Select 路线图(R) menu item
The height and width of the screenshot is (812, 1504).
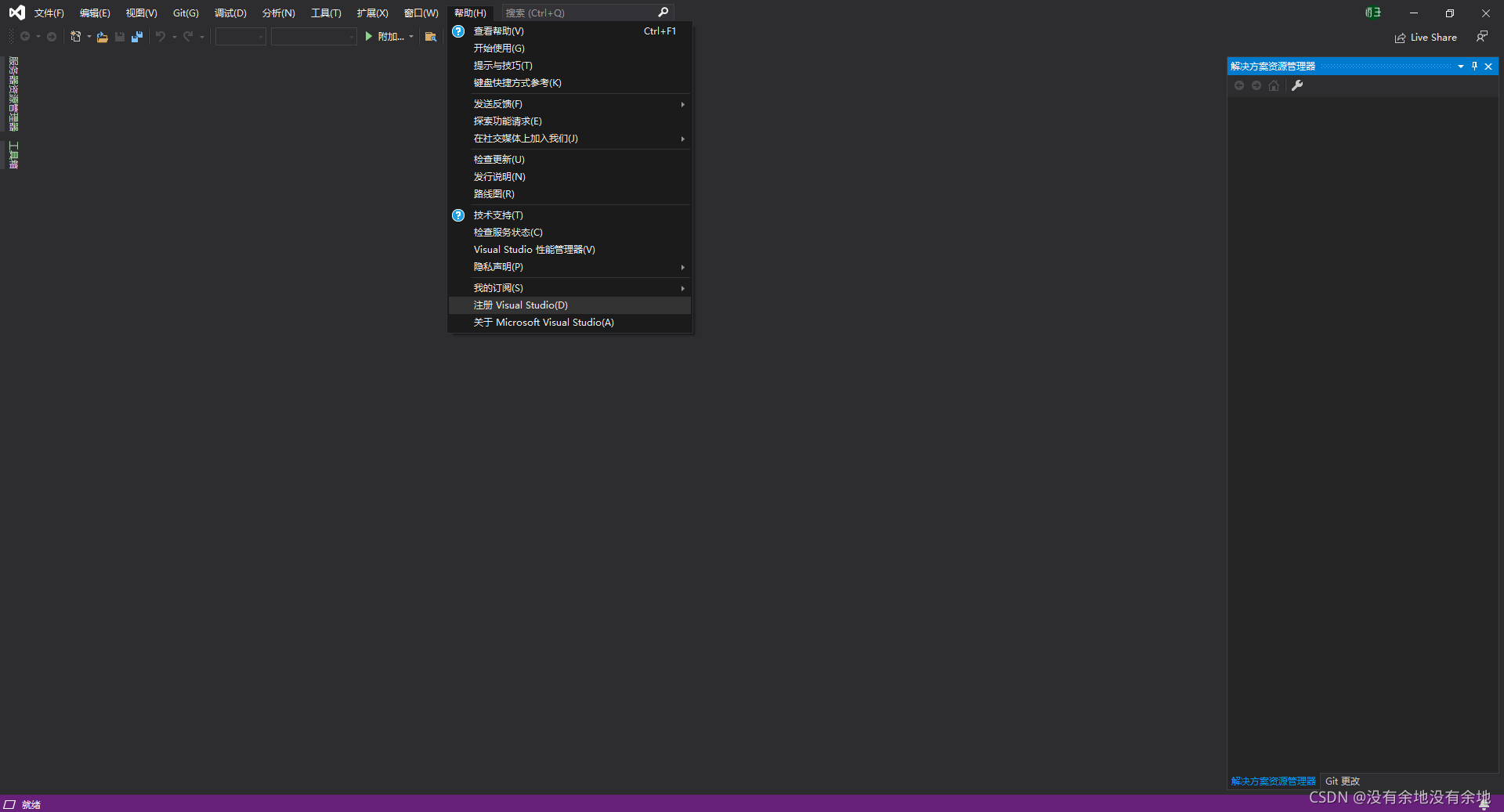pyautogui.click(x=569, y=194)
